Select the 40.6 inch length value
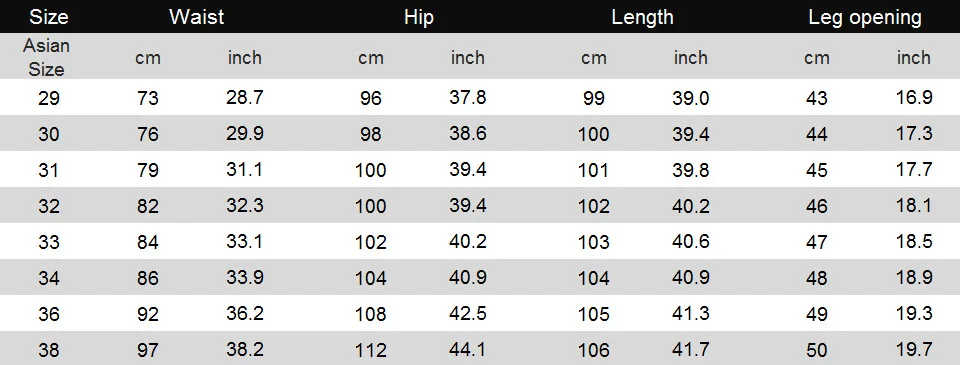 pyautogui.click(x=691, y=241)
